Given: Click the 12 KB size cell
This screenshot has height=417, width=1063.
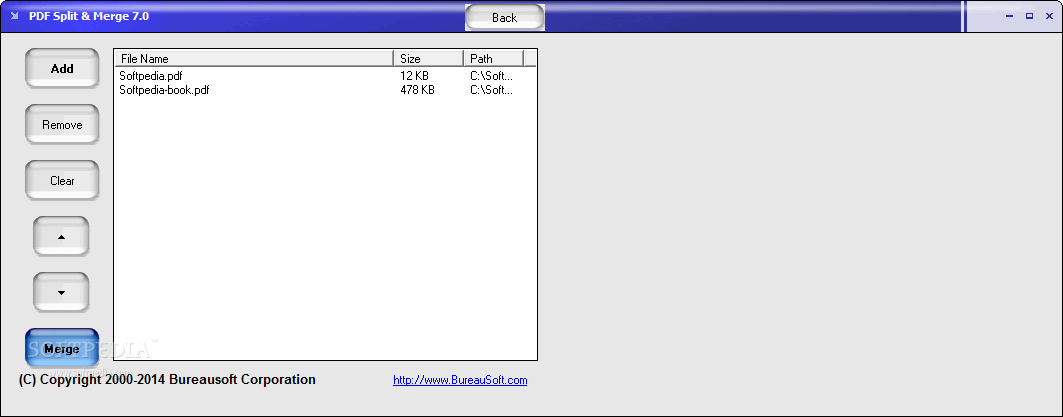Looking at the screenshot, I should click(414, 76).
